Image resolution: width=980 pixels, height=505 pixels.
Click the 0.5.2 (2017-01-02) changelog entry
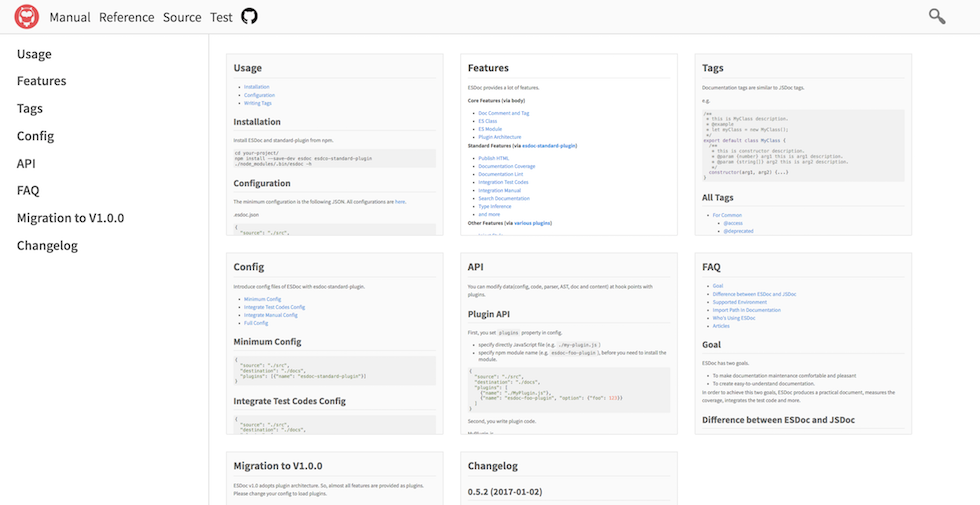pos(505,492)
